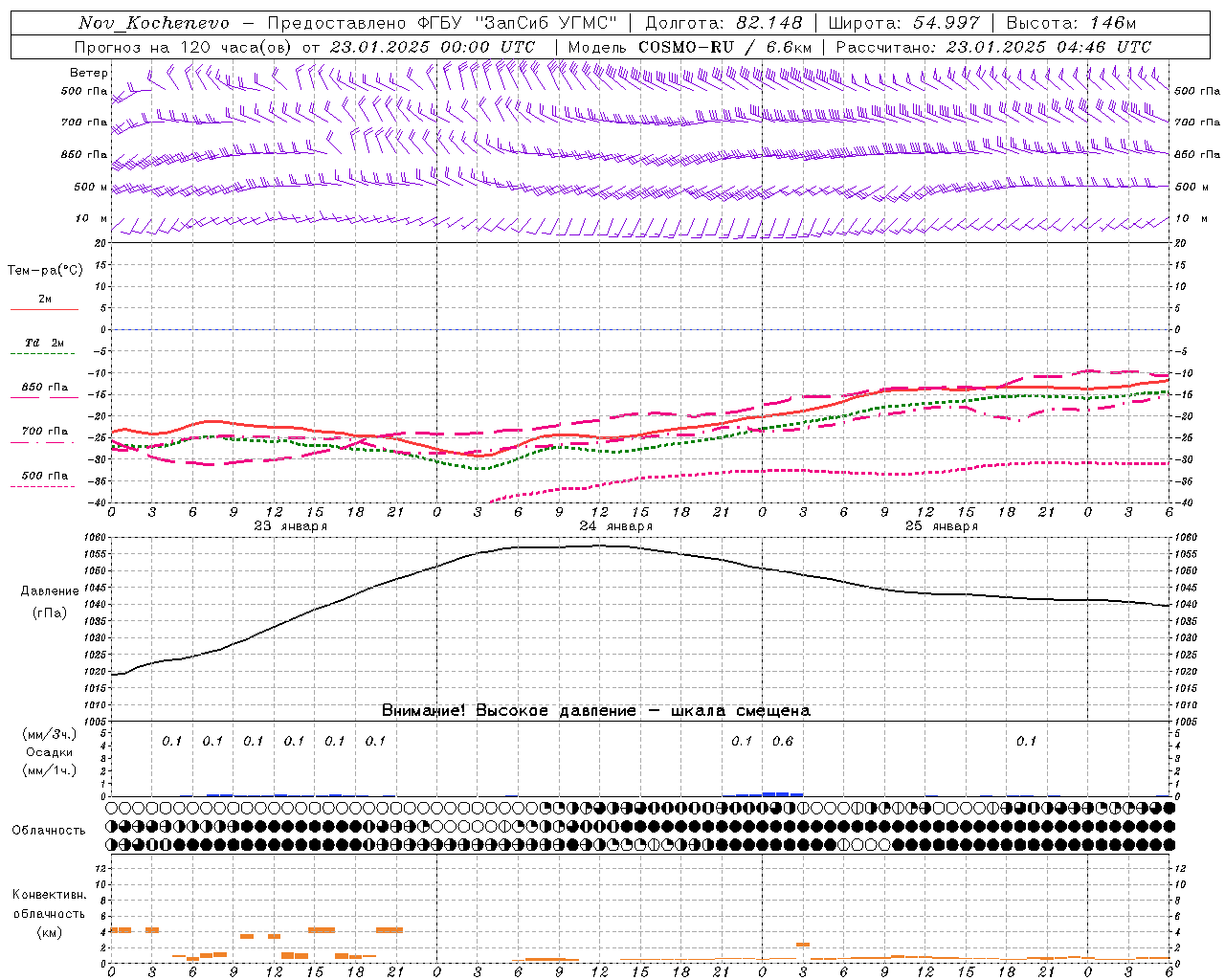The width and height of the screenshot is (1225, 980).
Task: Click the Тем-ра(°C) axis title
Action: pyautogui.click(x=45, y=270)
